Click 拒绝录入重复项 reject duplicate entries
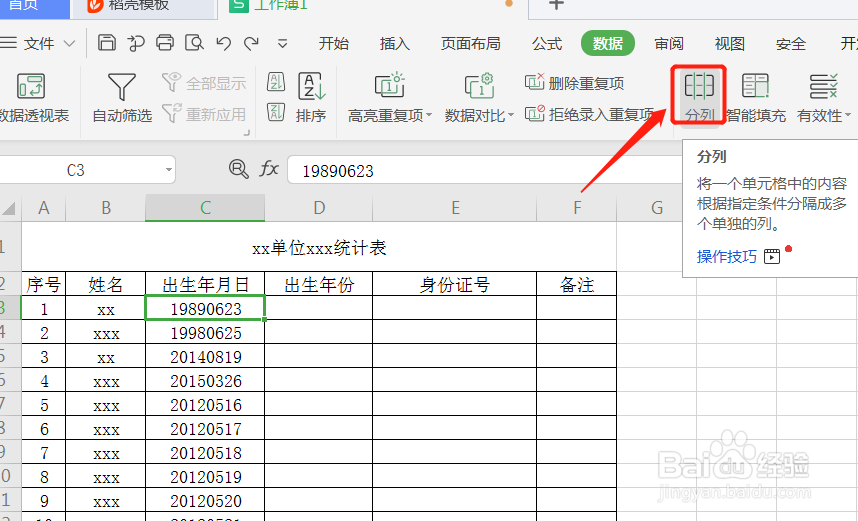The height and width of the screenshot is (521, 858). point(590,114)
